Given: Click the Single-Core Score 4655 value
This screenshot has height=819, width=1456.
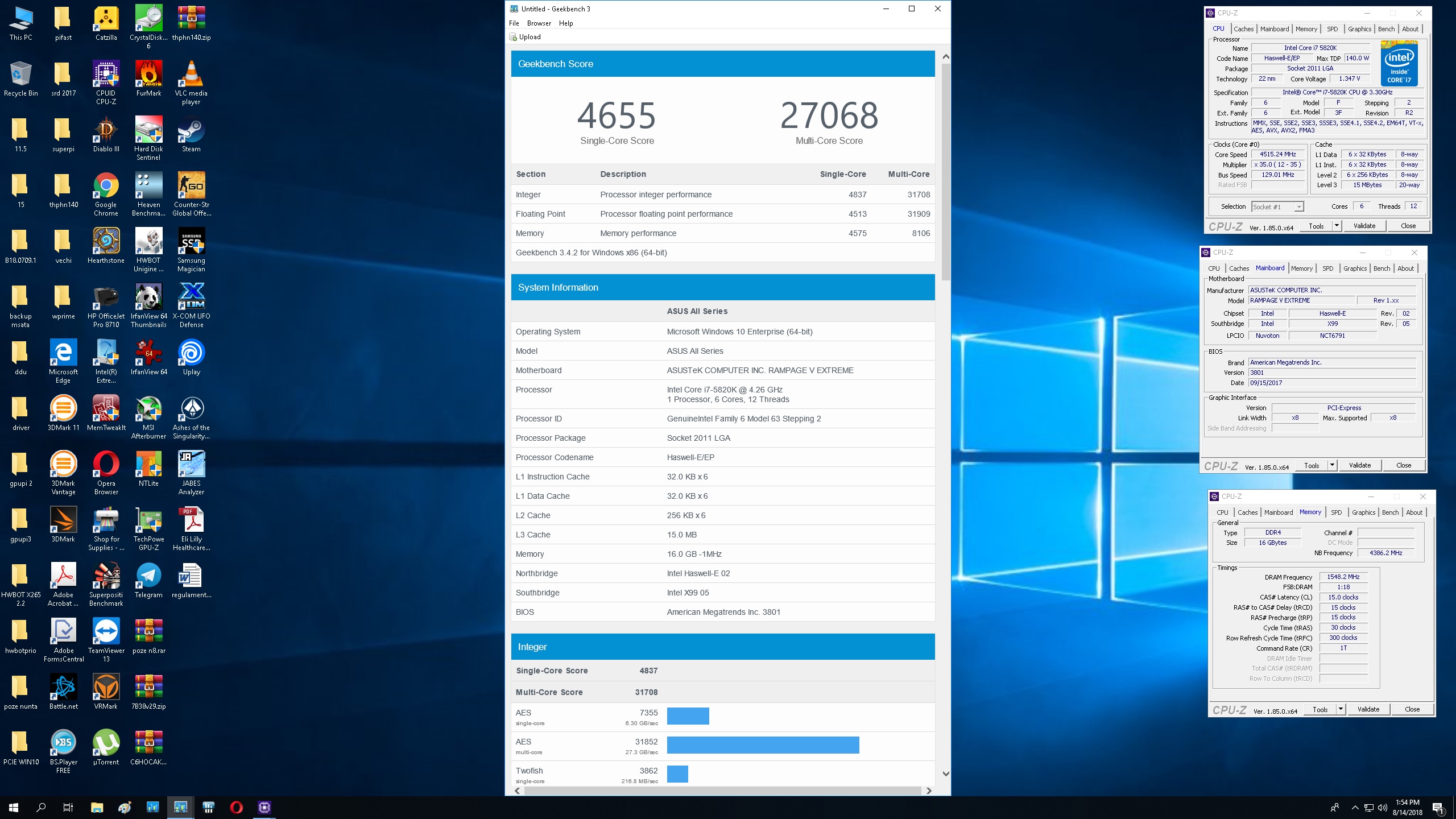Looking at the screenshot, I should pos(617,115).
